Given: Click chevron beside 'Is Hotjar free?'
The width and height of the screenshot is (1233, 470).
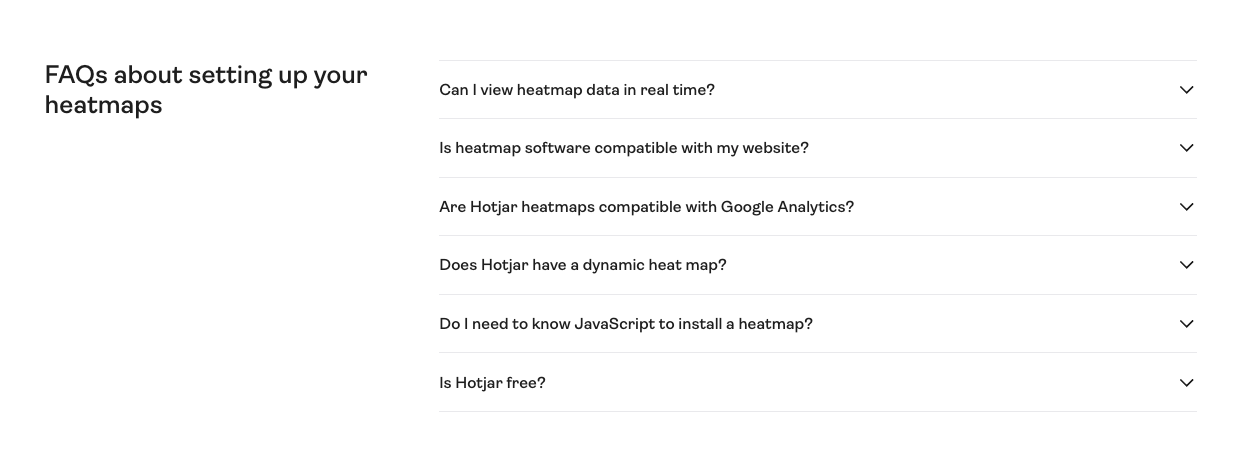Looking at the screenshot, I should point(1186,383).
